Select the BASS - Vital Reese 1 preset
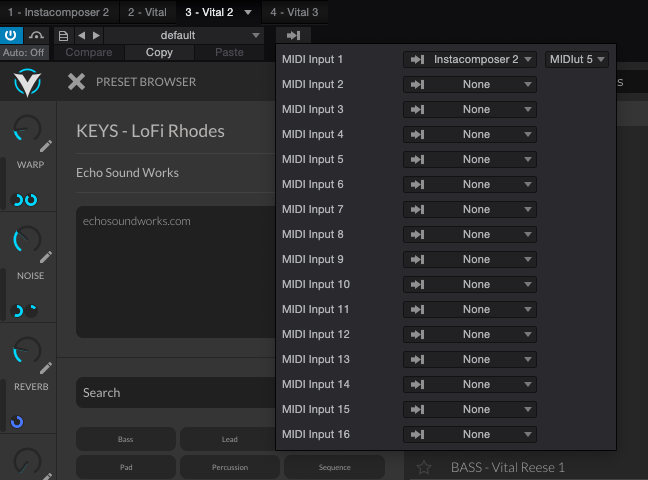 click(507, 468)
